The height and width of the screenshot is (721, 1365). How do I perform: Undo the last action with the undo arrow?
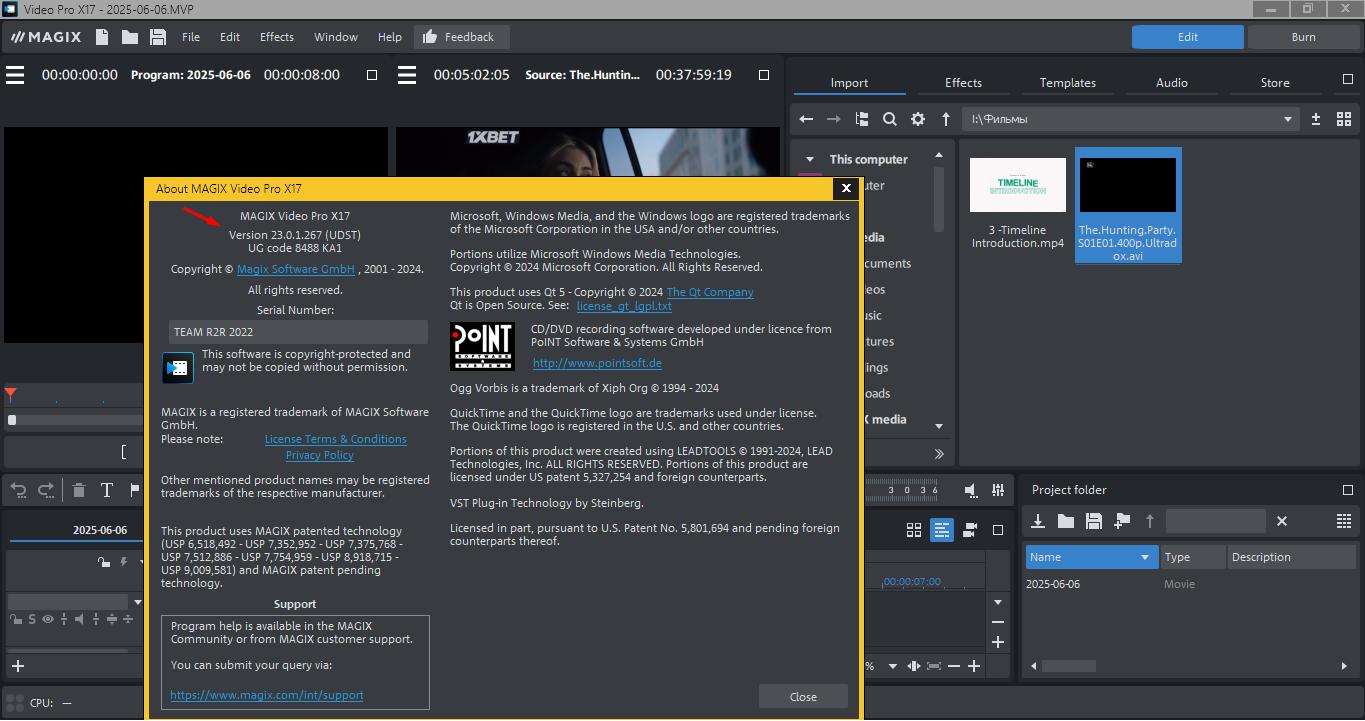[x=19, y=490]
